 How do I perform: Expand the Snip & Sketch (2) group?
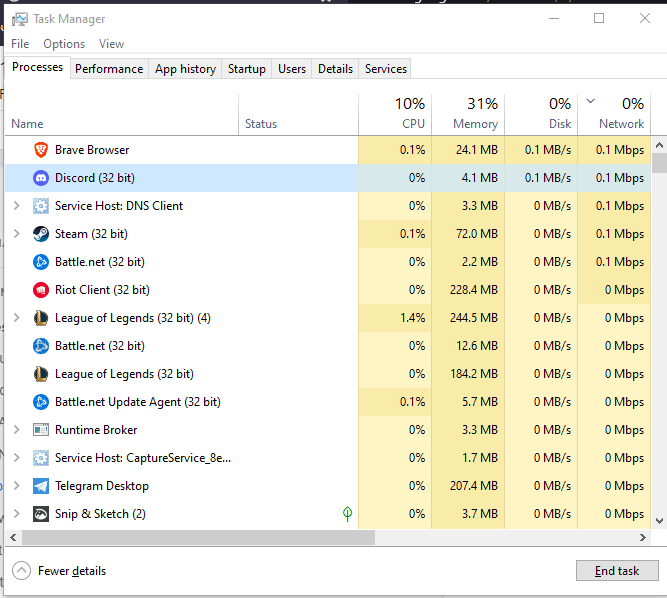(17, 514)
